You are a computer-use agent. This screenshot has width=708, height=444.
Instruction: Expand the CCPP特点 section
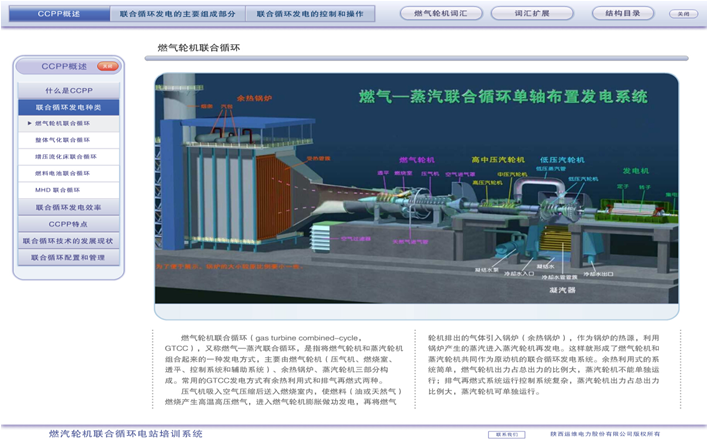point(68,224)
